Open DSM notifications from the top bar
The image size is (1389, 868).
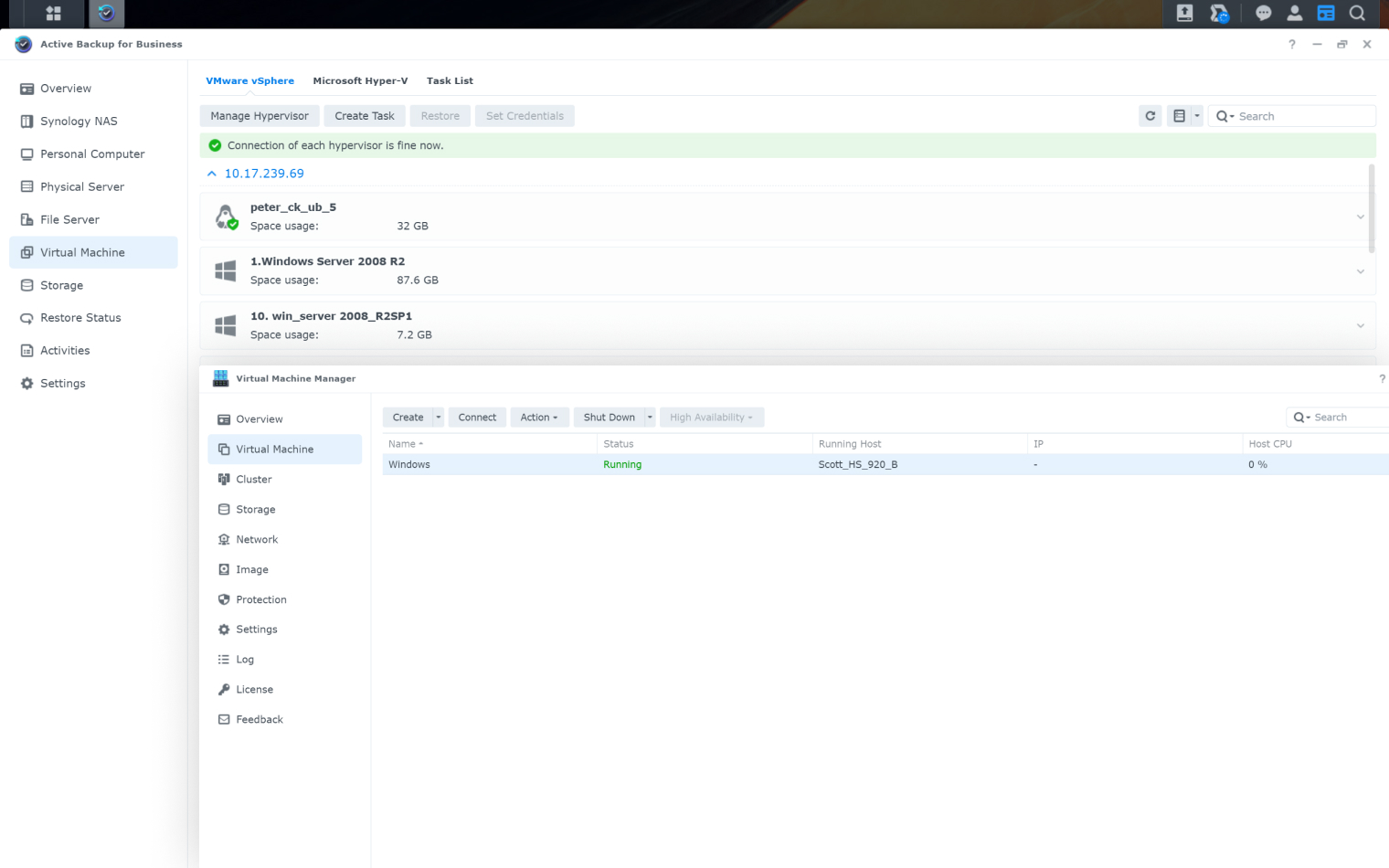(x=1264, y=13)
